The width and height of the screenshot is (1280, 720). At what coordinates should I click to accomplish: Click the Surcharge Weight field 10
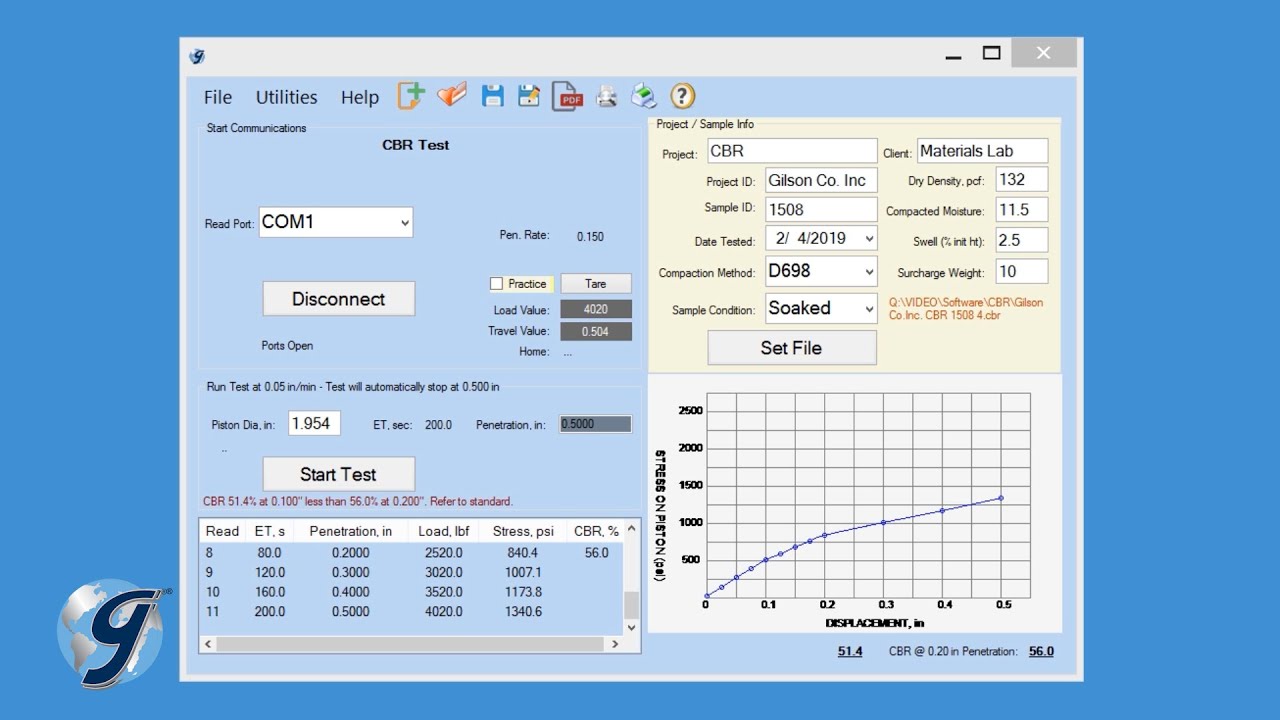[1022, 271]
